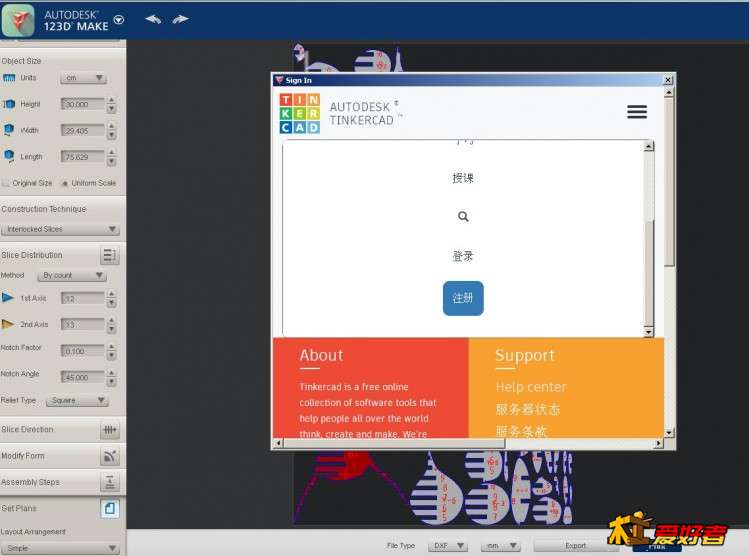The height and width of the screenshot is (556, 749).
Task: Click the Sign In dialog vertical scrollbar thumb
Action: click(x=669, y=182)
